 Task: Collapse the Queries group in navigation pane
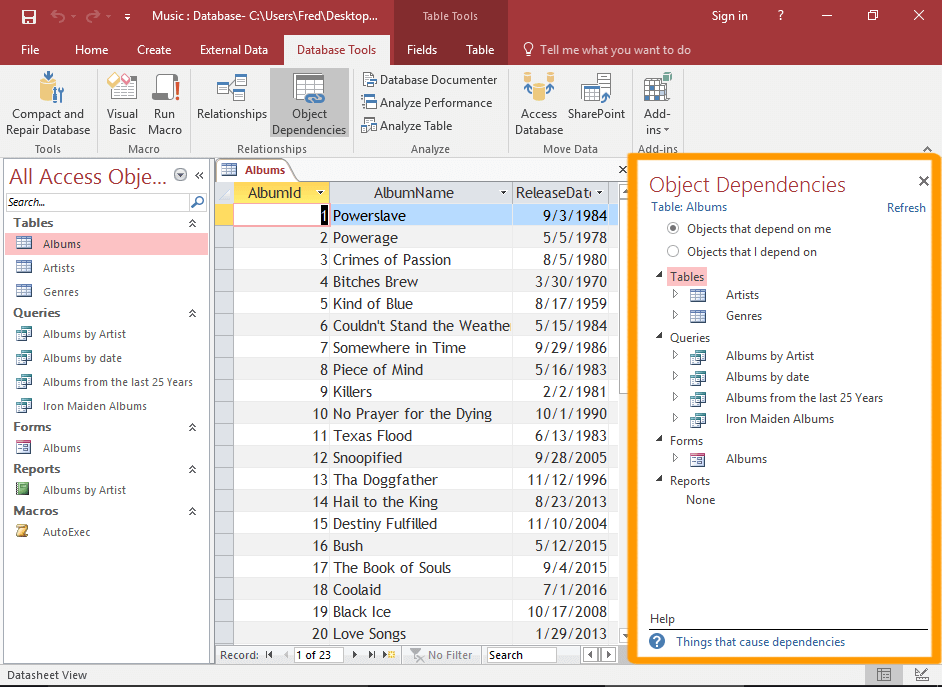pos(192,313)
